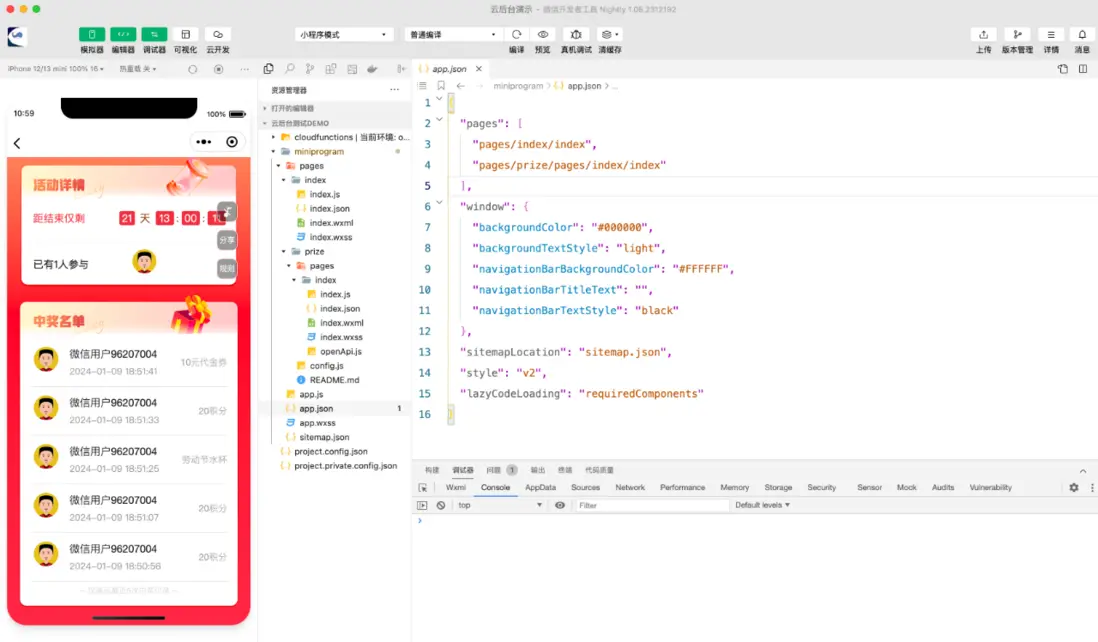Click the 编译 (compile) refresh icon
The image size is (1098, 642).
516,34
